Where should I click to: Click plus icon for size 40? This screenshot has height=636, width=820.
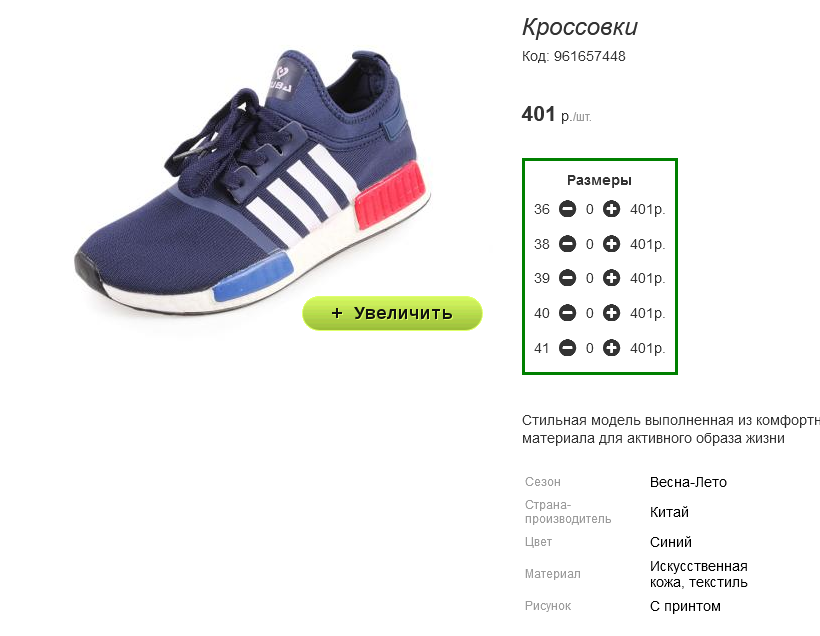(x=611, y=313)
